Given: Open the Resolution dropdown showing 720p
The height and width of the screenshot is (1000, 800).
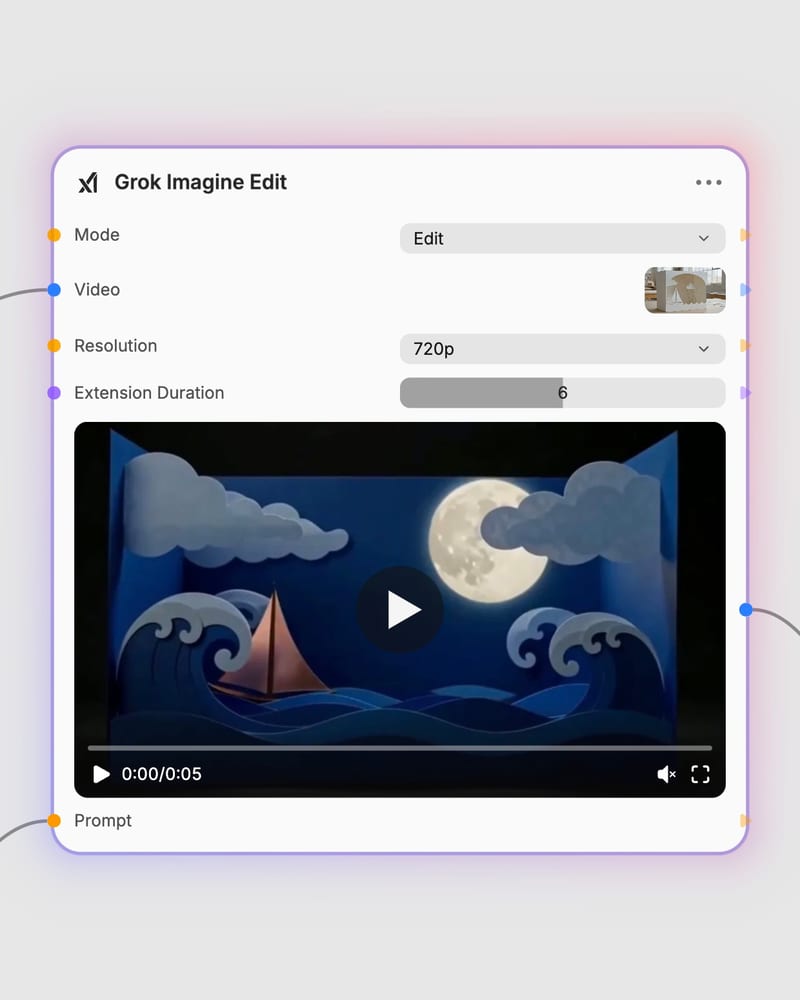Looking at the screenshot, I should click(x=562, y=349).
